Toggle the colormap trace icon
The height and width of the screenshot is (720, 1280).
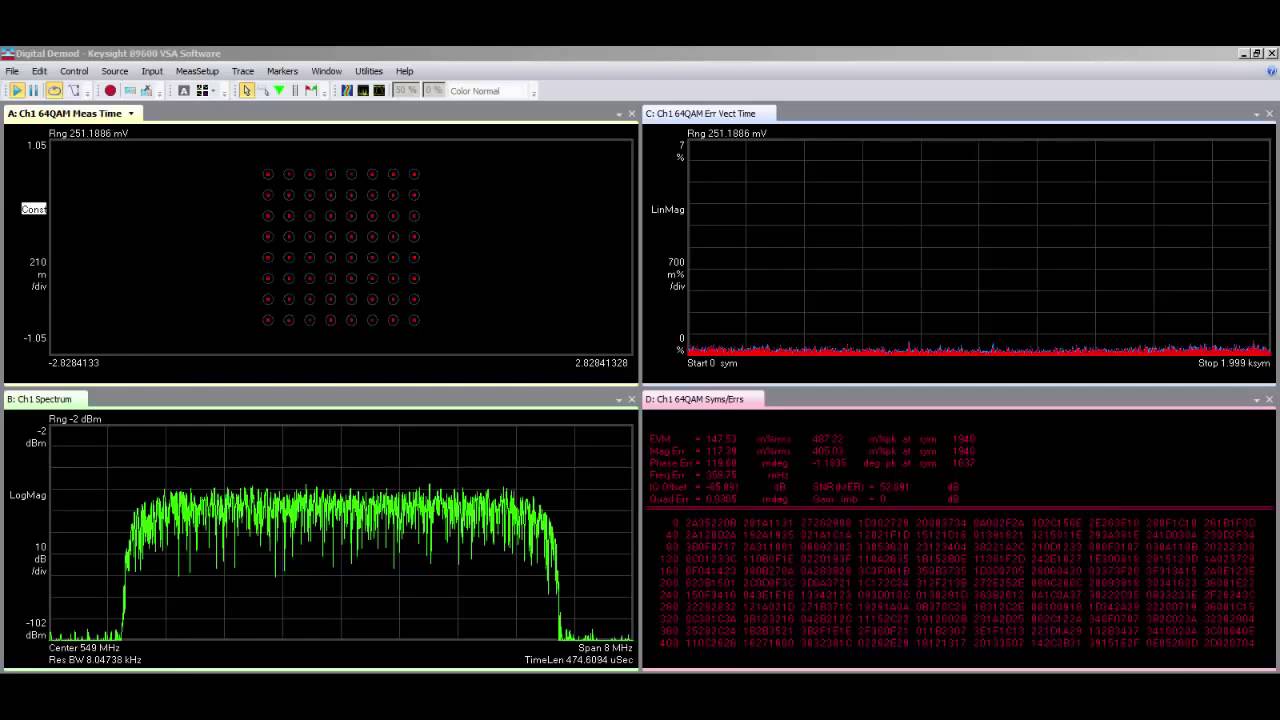347,90
